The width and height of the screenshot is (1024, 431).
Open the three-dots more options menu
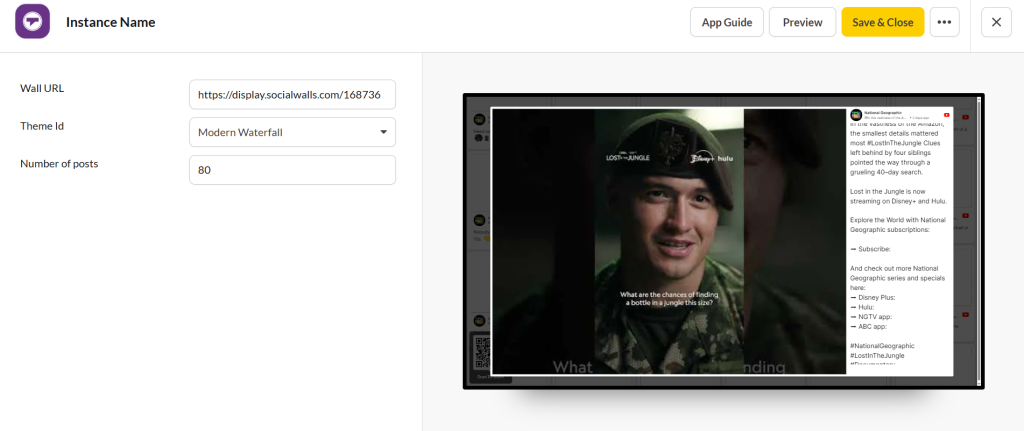944,22
